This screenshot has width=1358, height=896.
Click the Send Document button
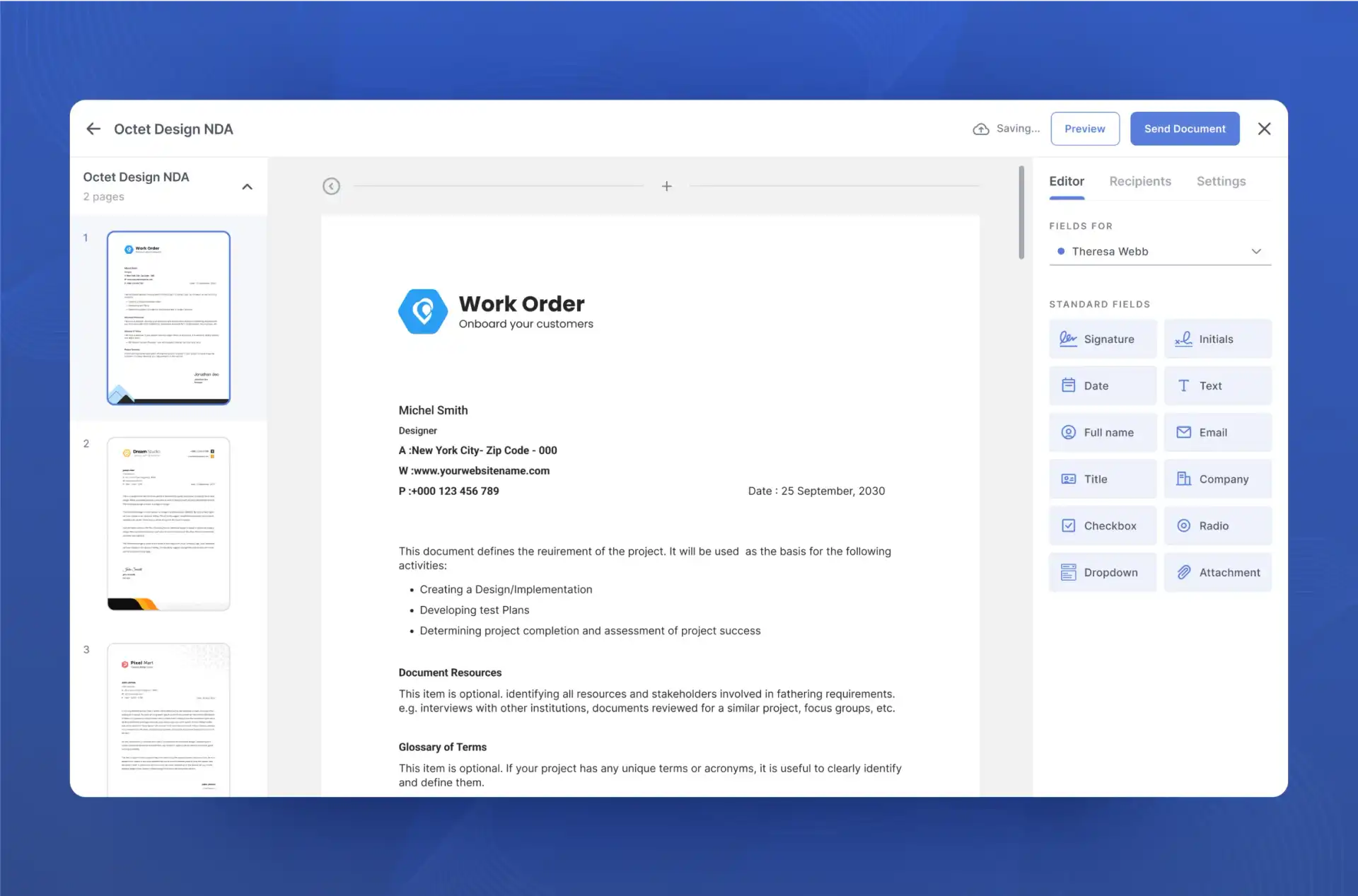[x=1184, y=128]
